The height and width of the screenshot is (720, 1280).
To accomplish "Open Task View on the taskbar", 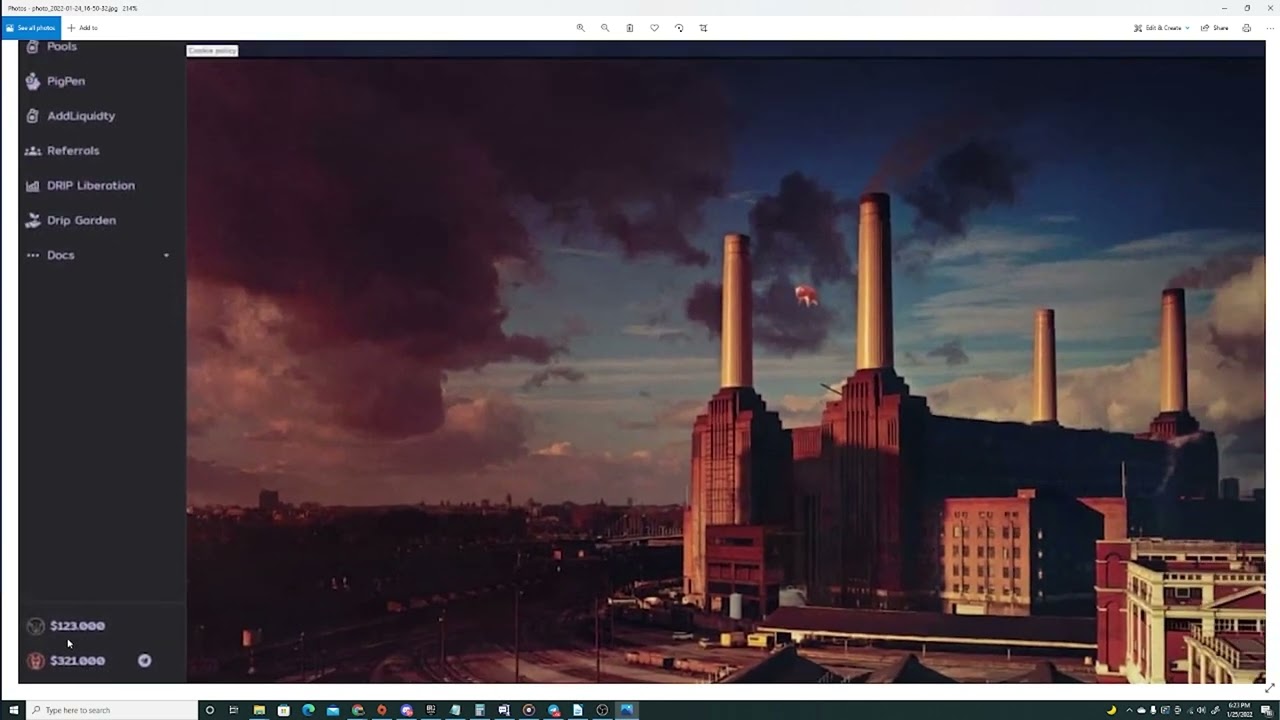I will 234,710.
